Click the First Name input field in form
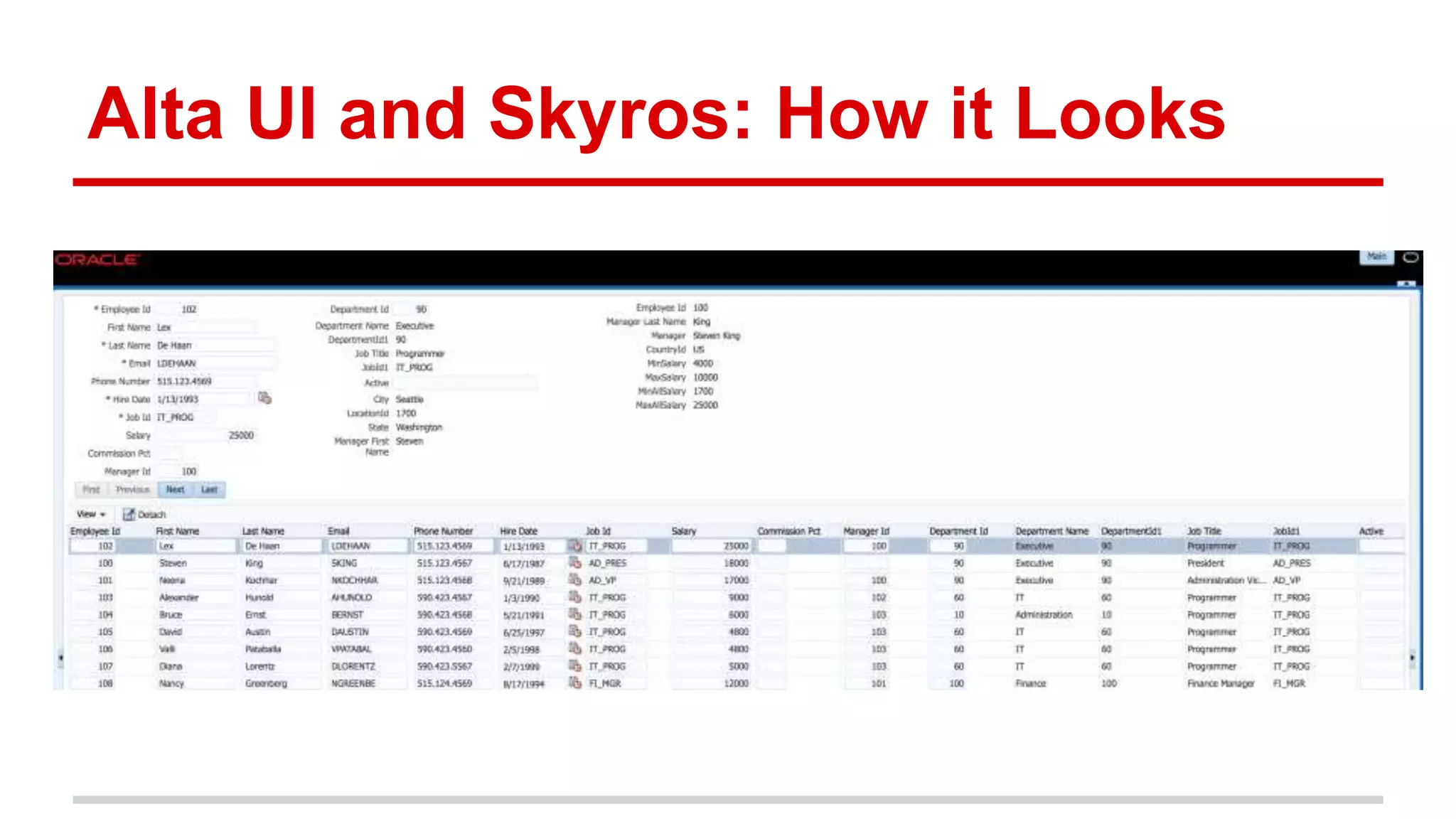Viewport: 1456px width, 819px height. 205,327
